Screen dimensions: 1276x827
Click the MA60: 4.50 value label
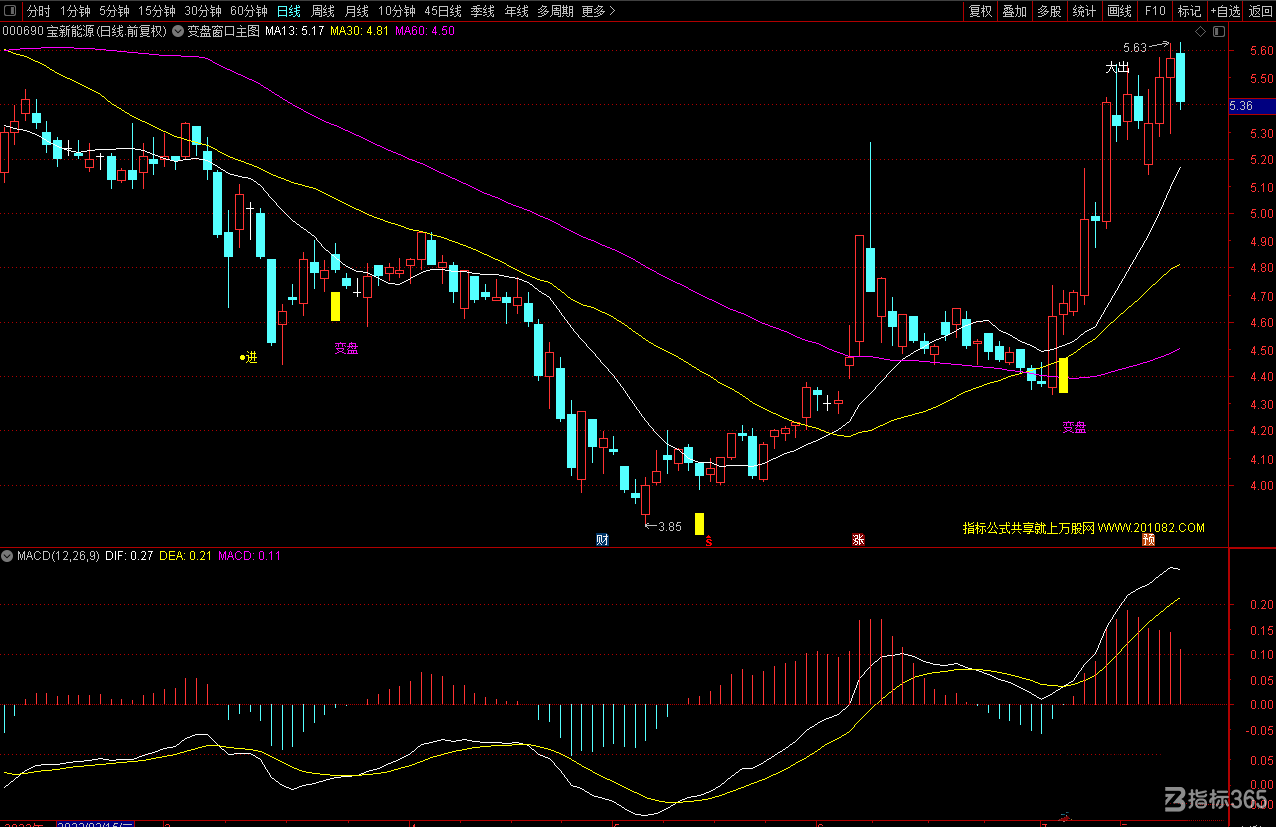point(425,31)
